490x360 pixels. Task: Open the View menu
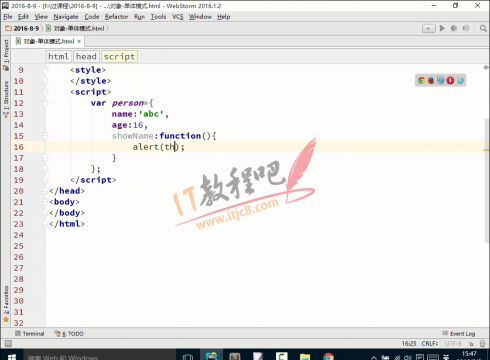[41, 17]
